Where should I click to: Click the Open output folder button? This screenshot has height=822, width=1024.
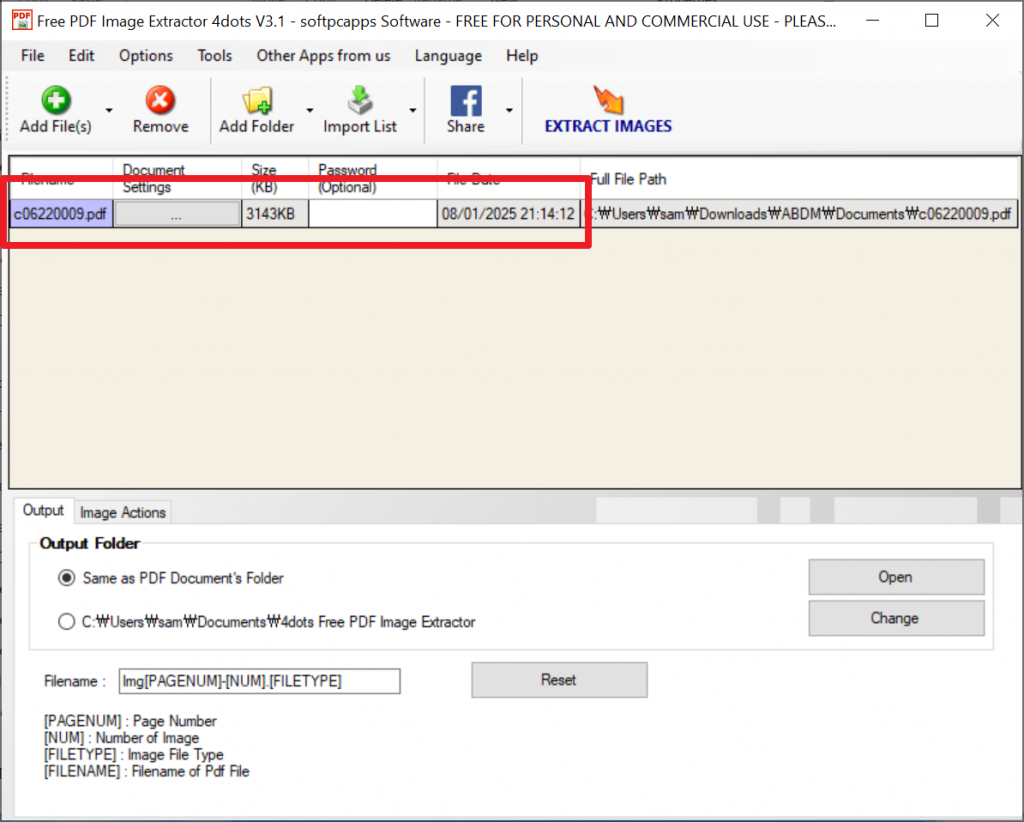coord(896,577)
